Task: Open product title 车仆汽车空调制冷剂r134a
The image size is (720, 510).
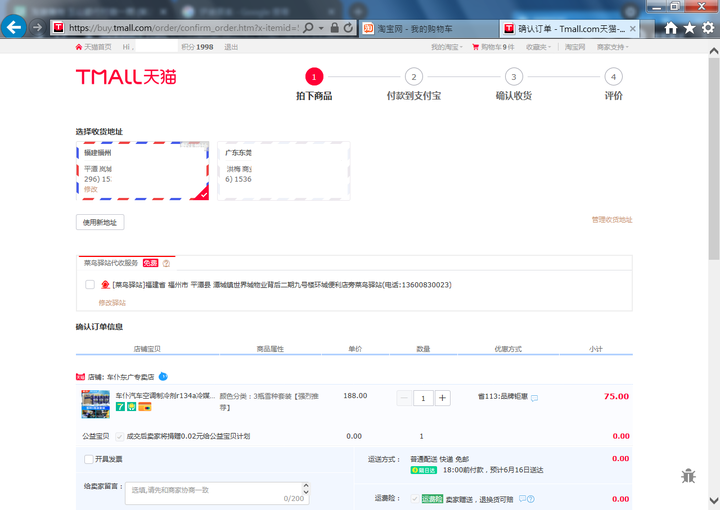Action: pyautogui.click(x=165, y=396)
